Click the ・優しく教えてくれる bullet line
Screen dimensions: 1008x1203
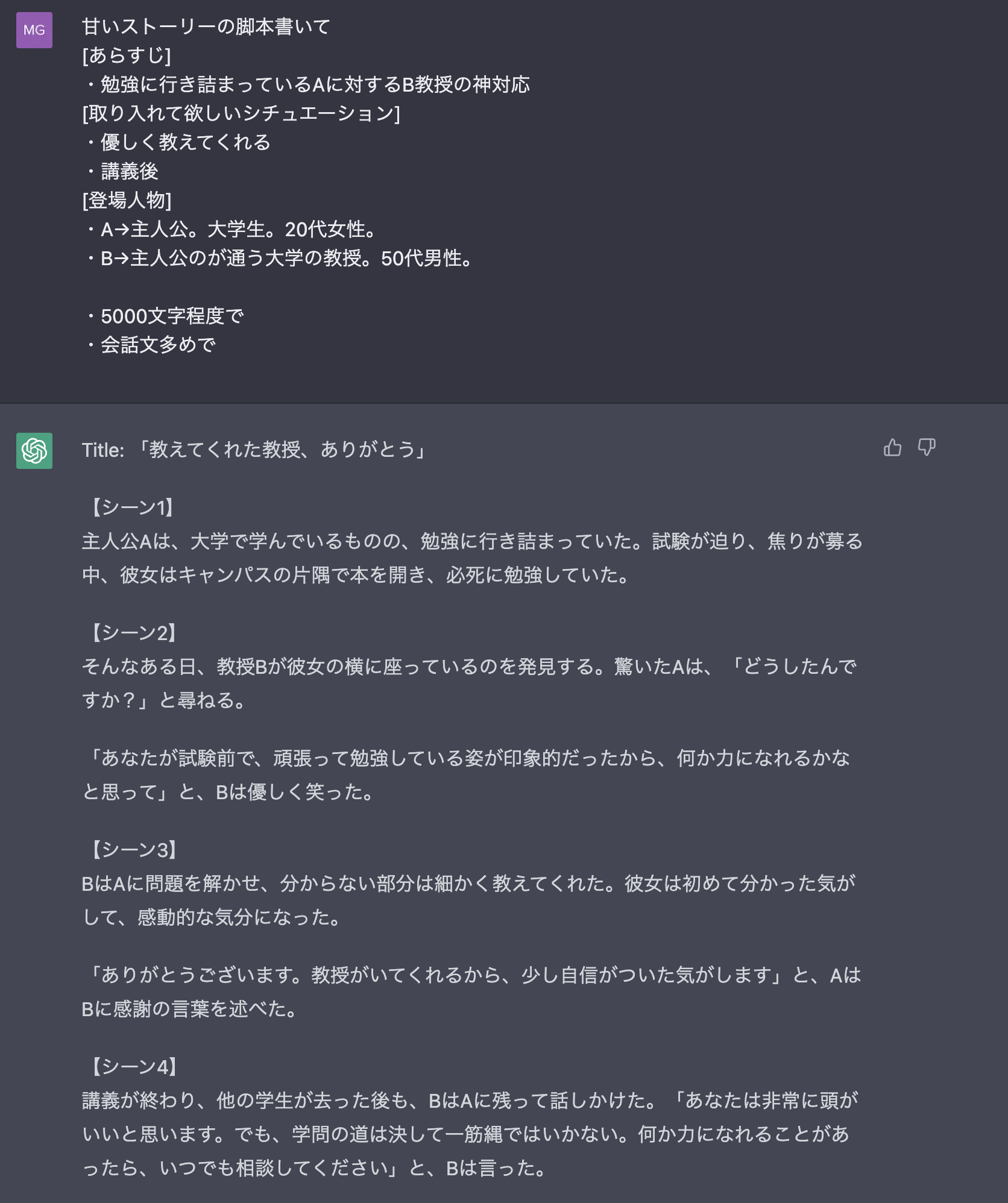[177, 142]
